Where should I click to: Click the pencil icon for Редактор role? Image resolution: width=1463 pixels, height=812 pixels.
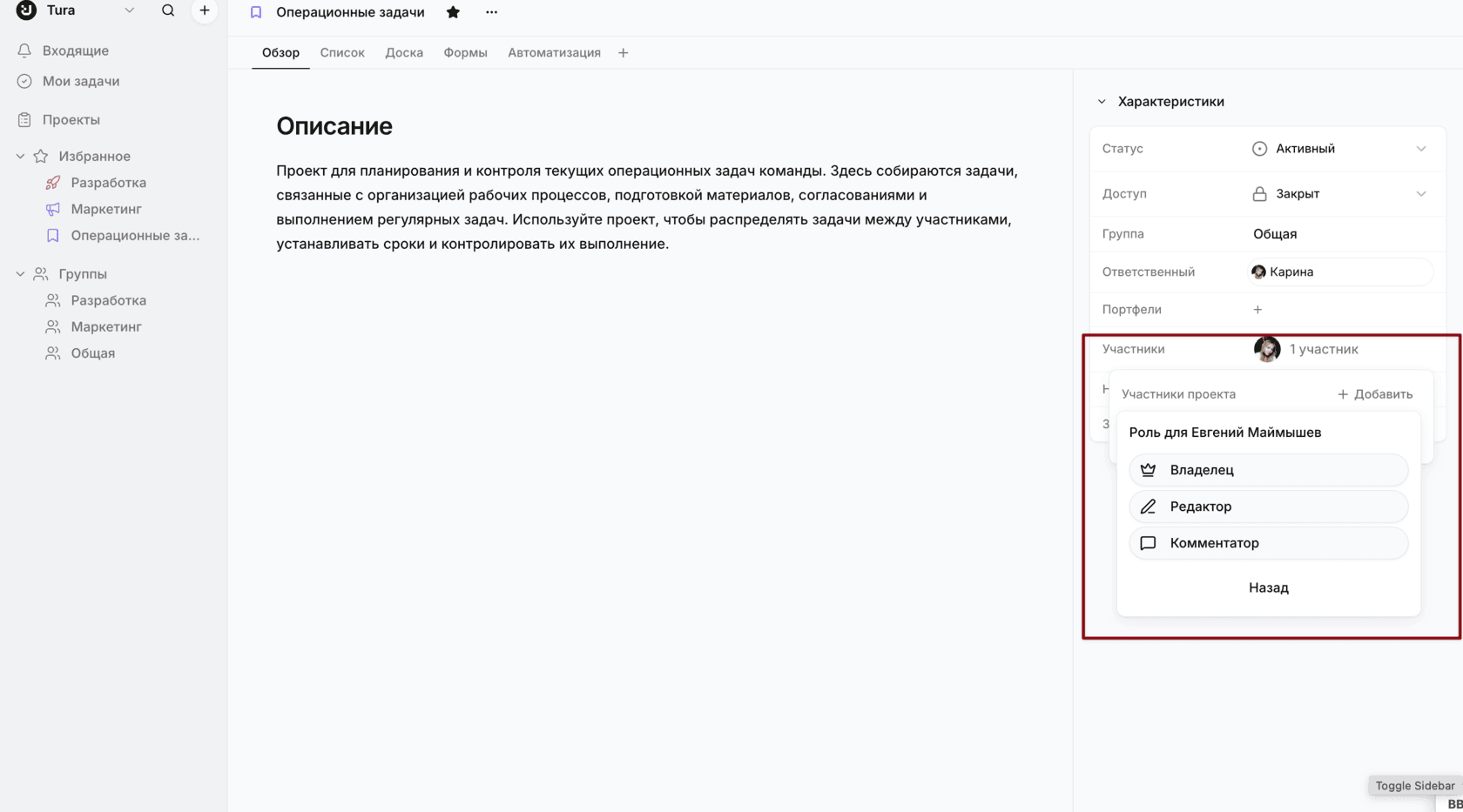pos(1149,507)
